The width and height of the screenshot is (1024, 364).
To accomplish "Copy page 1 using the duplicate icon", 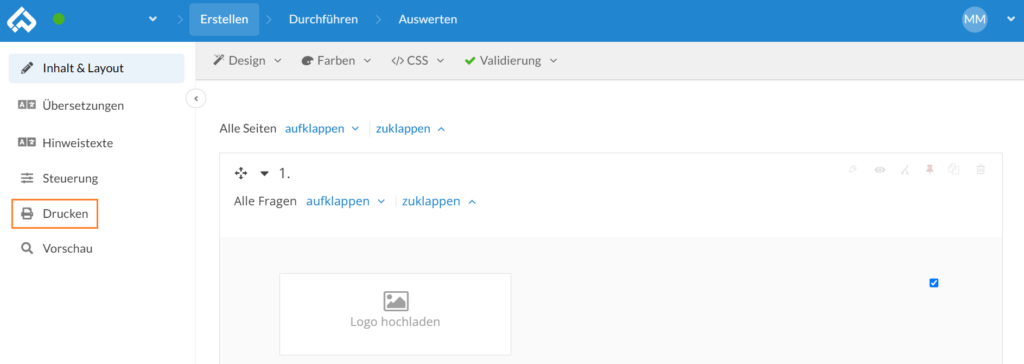I will tap(954, 170).
